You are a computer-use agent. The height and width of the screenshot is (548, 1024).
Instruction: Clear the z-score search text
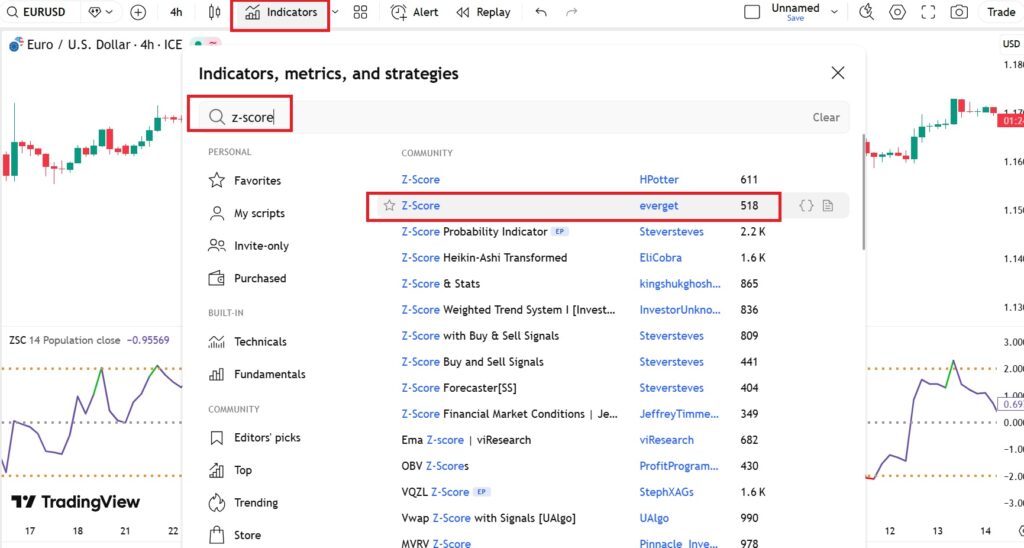point(825,117)
